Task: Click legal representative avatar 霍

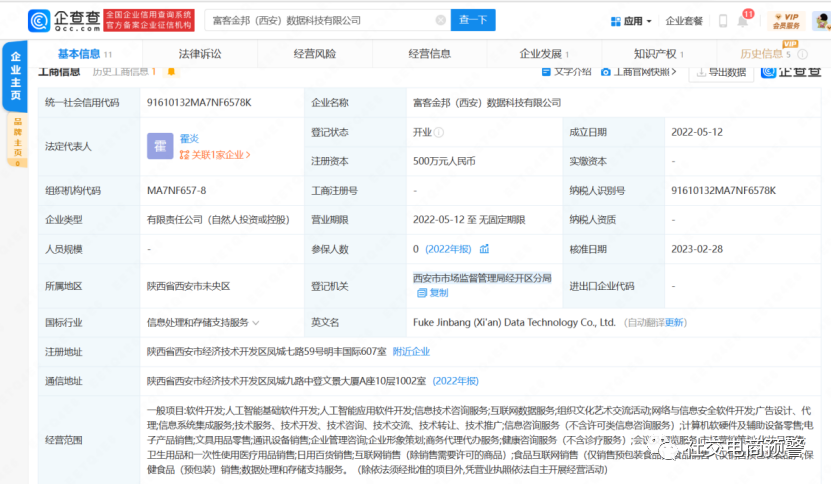Action: tap(160, 146)
